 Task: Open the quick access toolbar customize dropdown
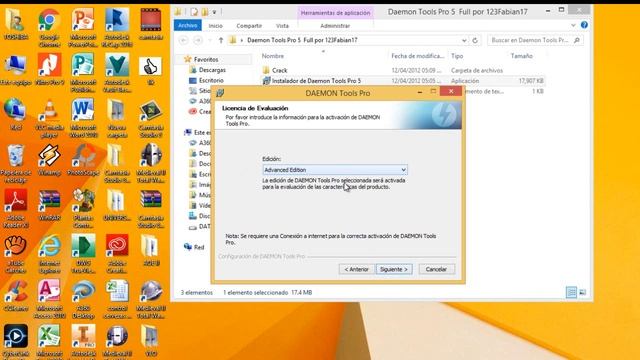coord(214,12)
